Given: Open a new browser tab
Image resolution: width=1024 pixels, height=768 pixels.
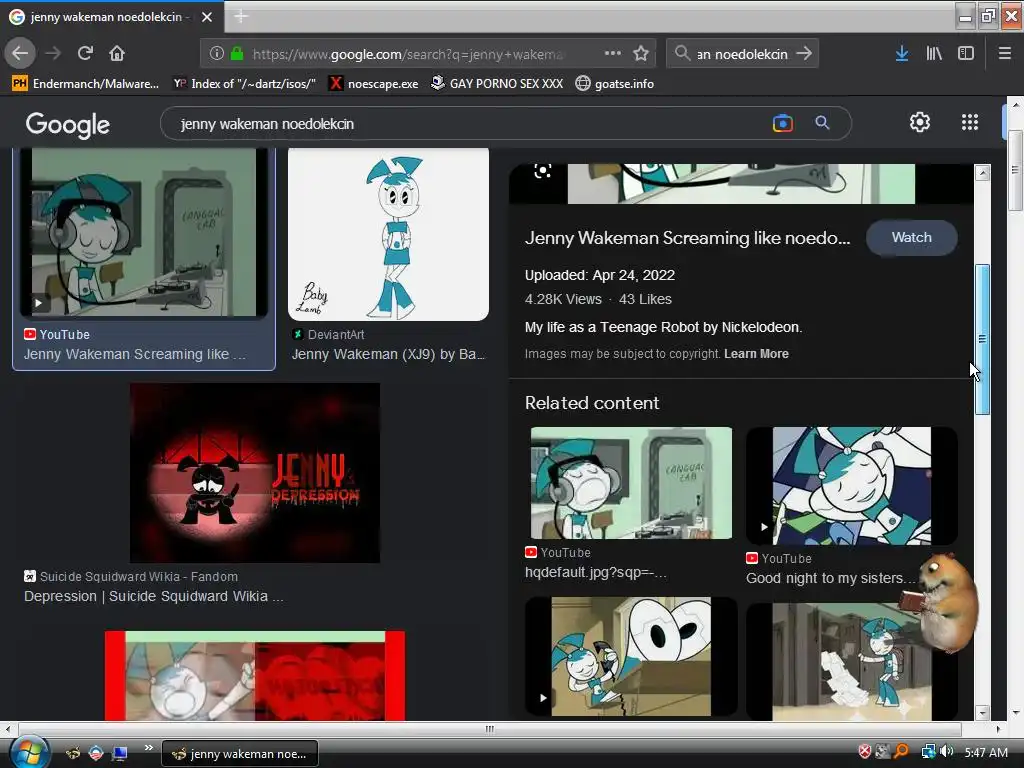Looking at the screenshot, I should point(241,16).
